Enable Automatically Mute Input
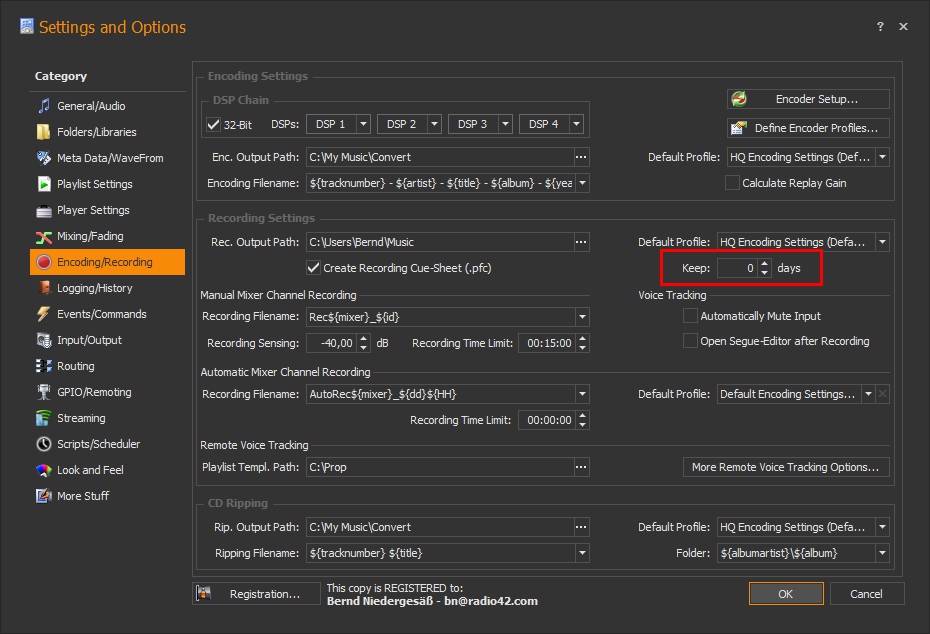 (x=690, y=316)
